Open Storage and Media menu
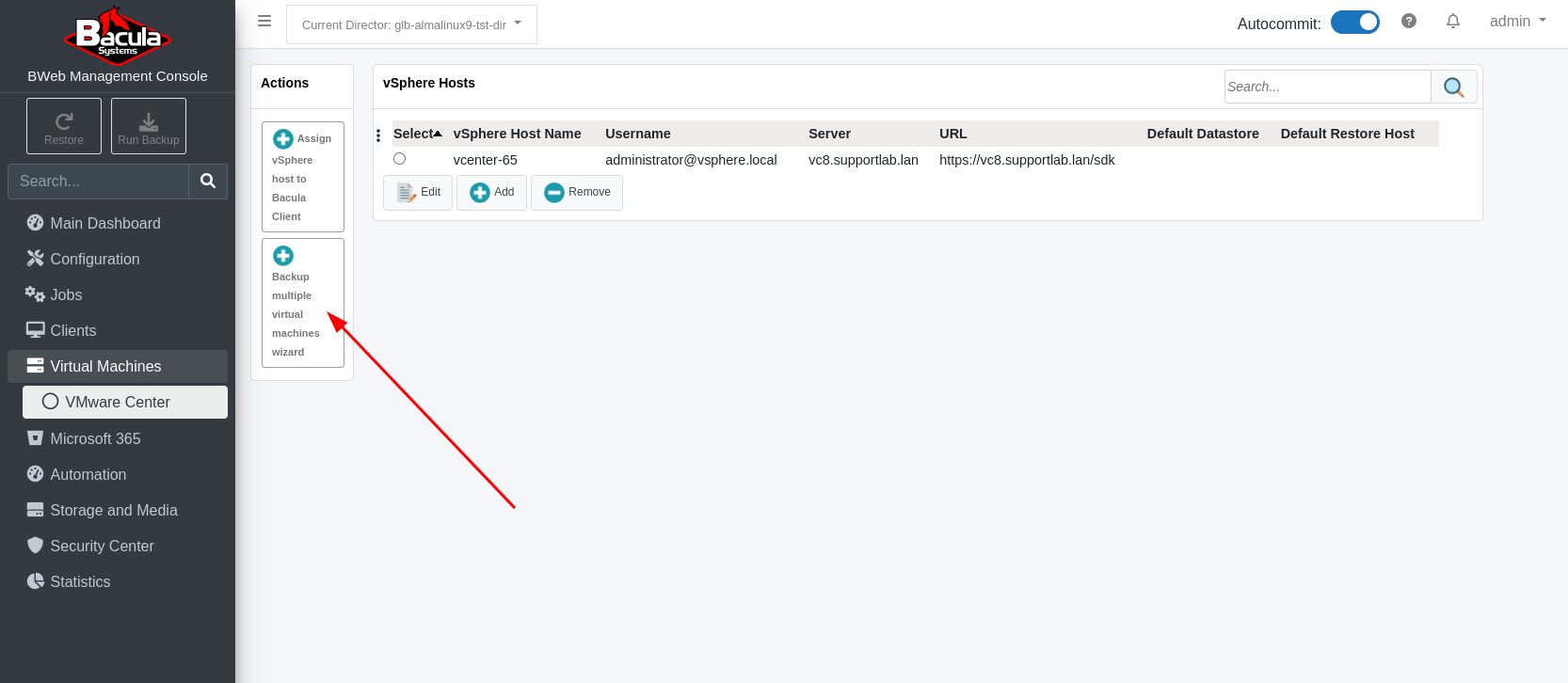 [x=118, y=510]
